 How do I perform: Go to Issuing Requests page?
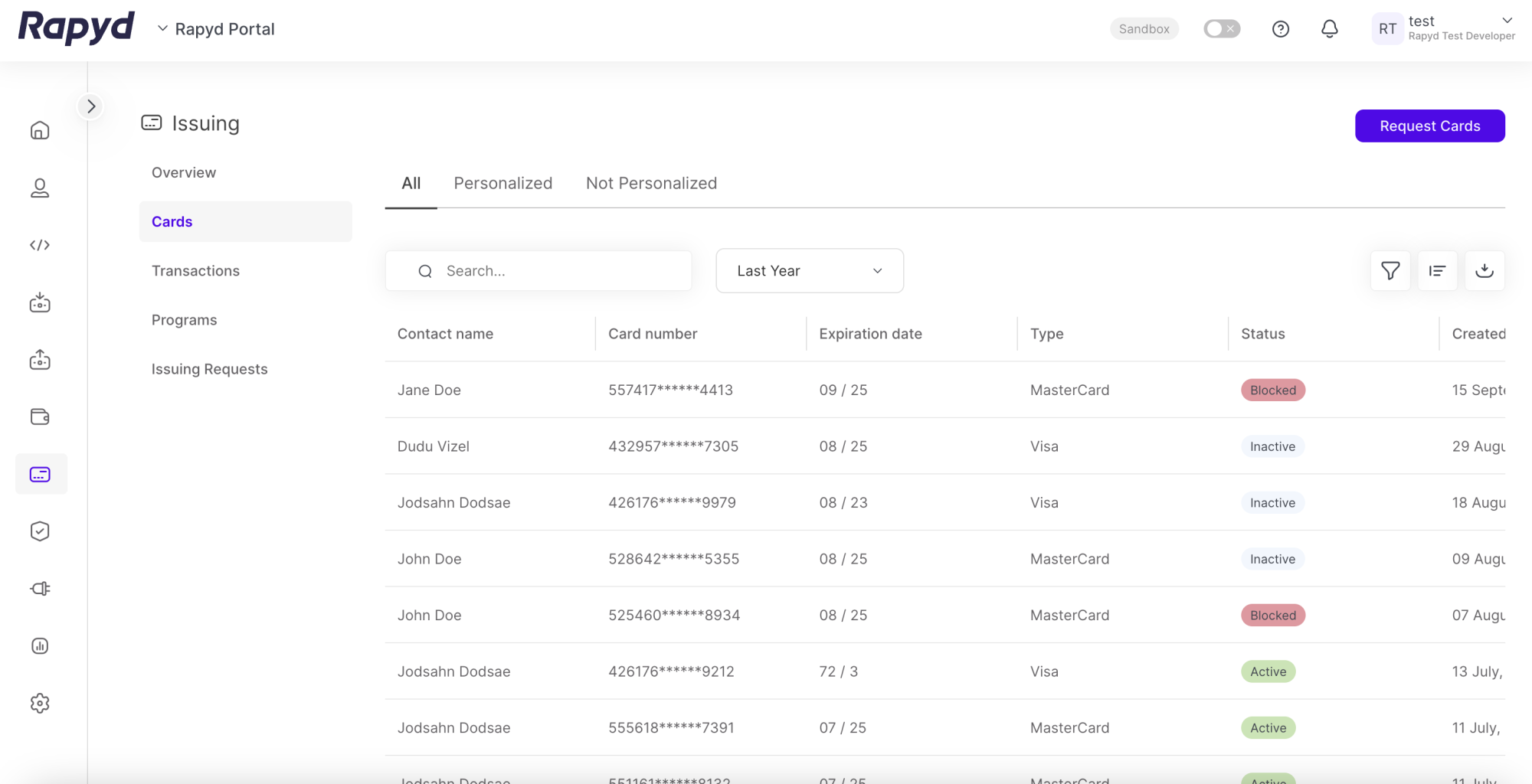[x=209, y=369]
